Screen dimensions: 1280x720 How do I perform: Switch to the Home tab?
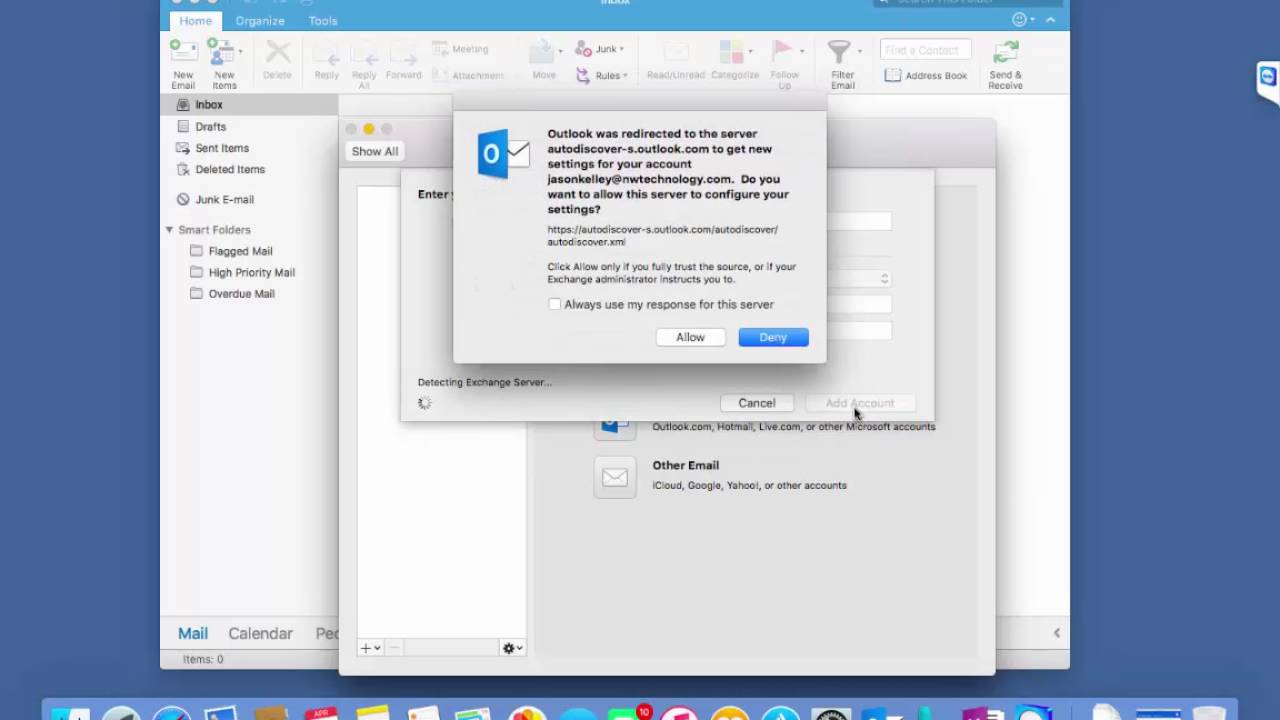point(195,21)
